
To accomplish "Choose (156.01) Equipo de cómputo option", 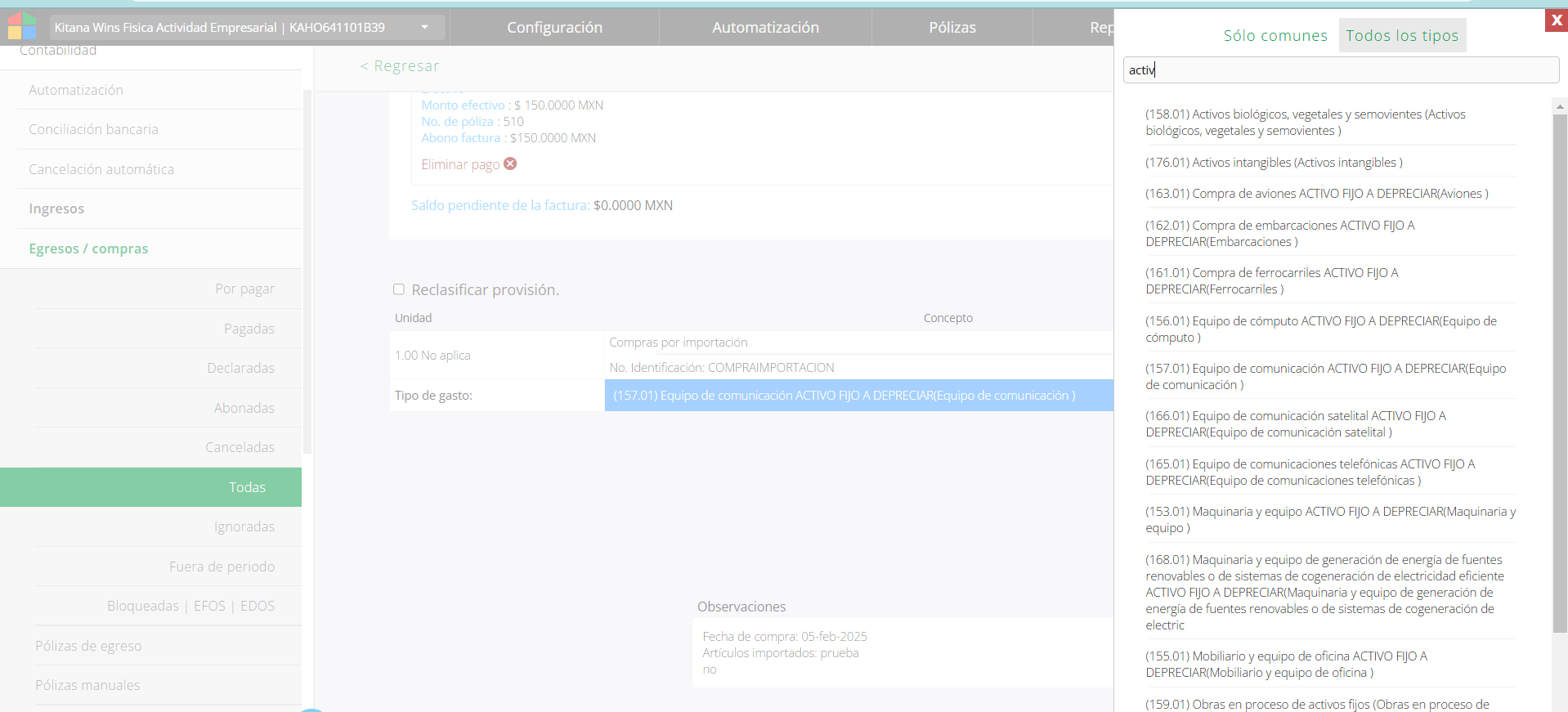I will coord(1320,329).
